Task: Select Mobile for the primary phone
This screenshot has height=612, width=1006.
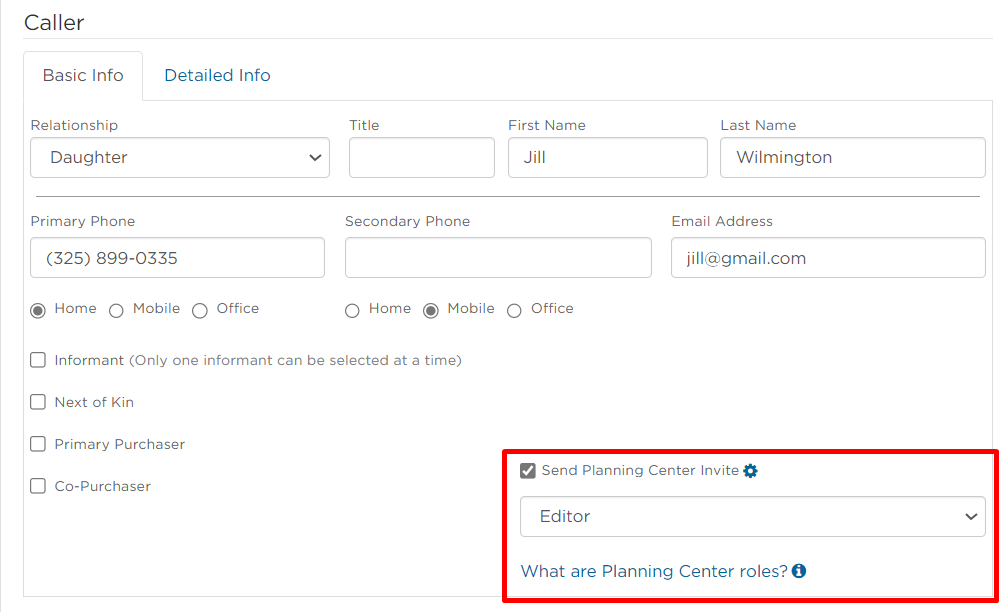Action: point(116,310)
